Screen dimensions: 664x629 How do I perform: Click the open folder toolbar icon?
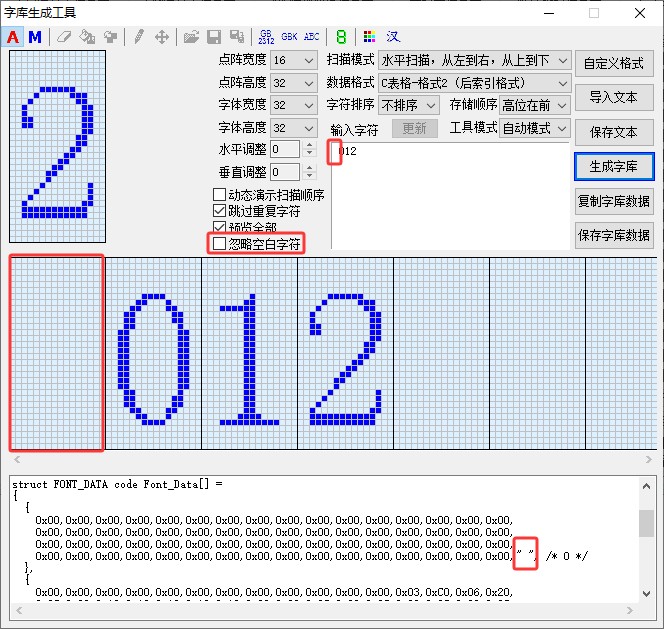coord(191,37)
